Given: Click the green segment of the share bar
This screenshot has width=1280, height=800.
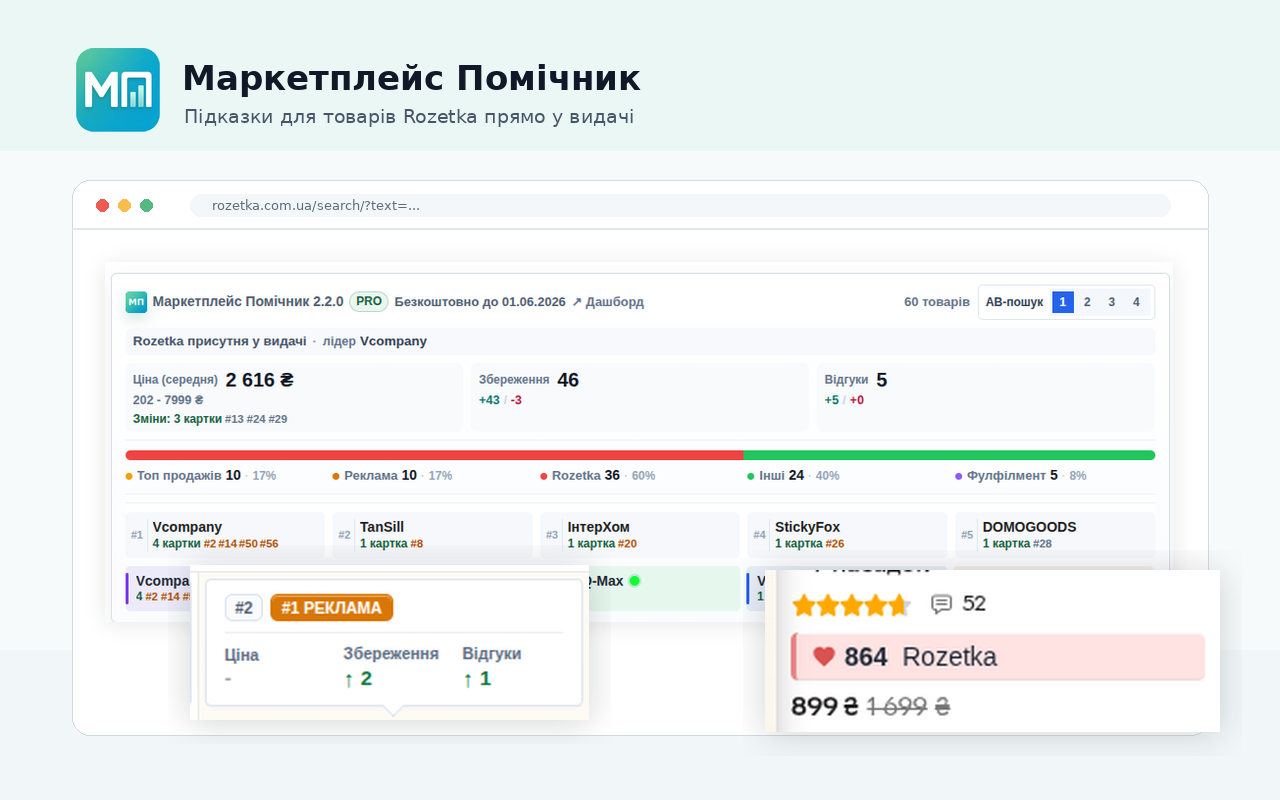Looking at the screenshot, I should [949, 455].
